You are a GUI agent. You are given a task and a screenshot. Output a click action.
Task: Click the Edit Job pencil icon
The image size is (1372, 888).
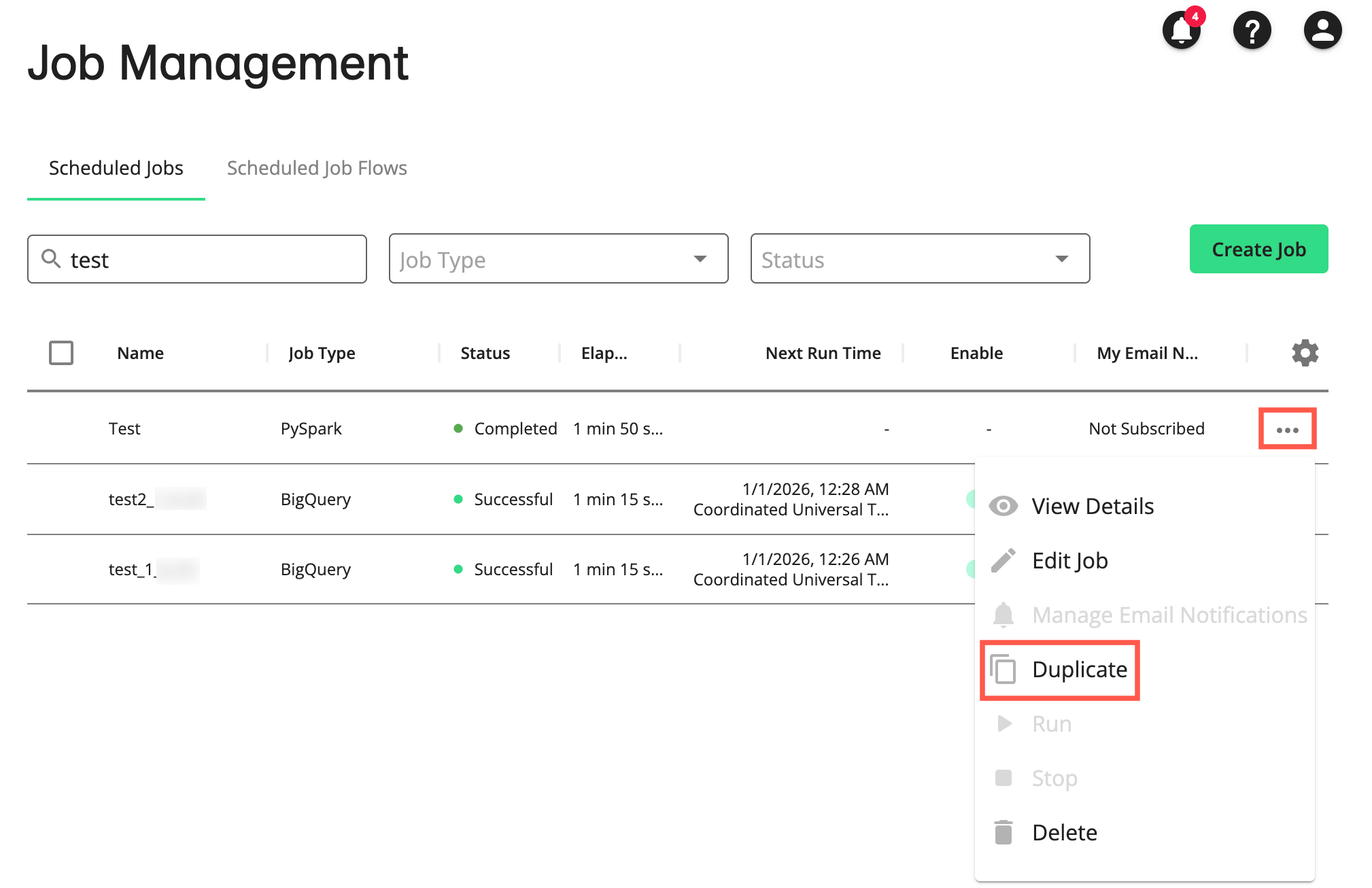[x=1003, y=560]
